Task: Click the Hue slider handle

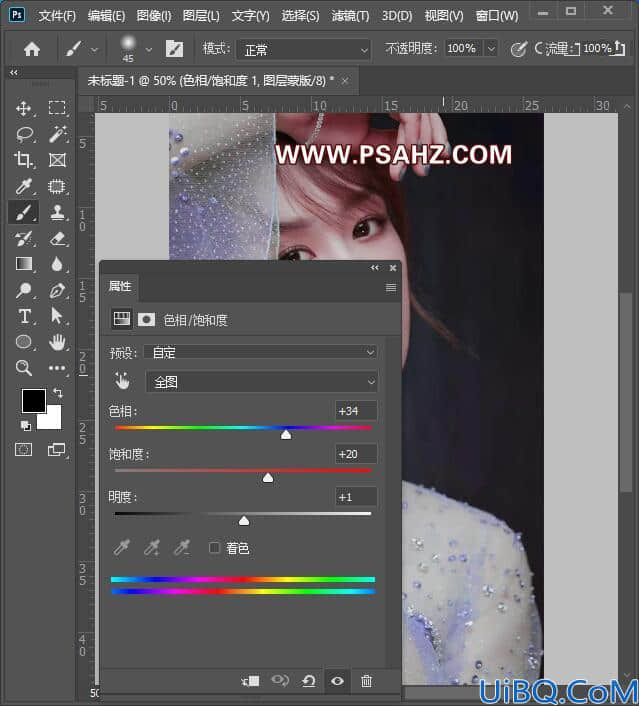Action: click(286, 434)
